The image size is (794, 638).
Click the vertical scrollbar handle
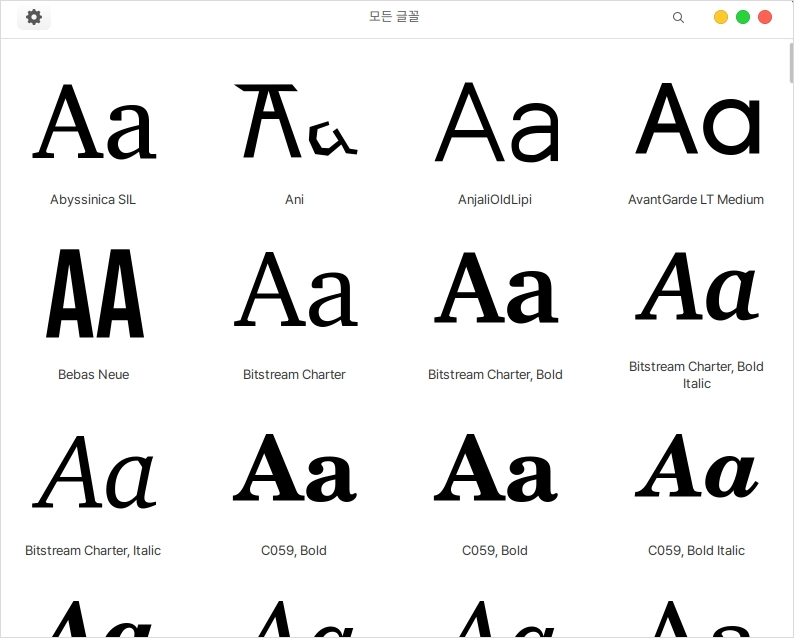(791, 63)
